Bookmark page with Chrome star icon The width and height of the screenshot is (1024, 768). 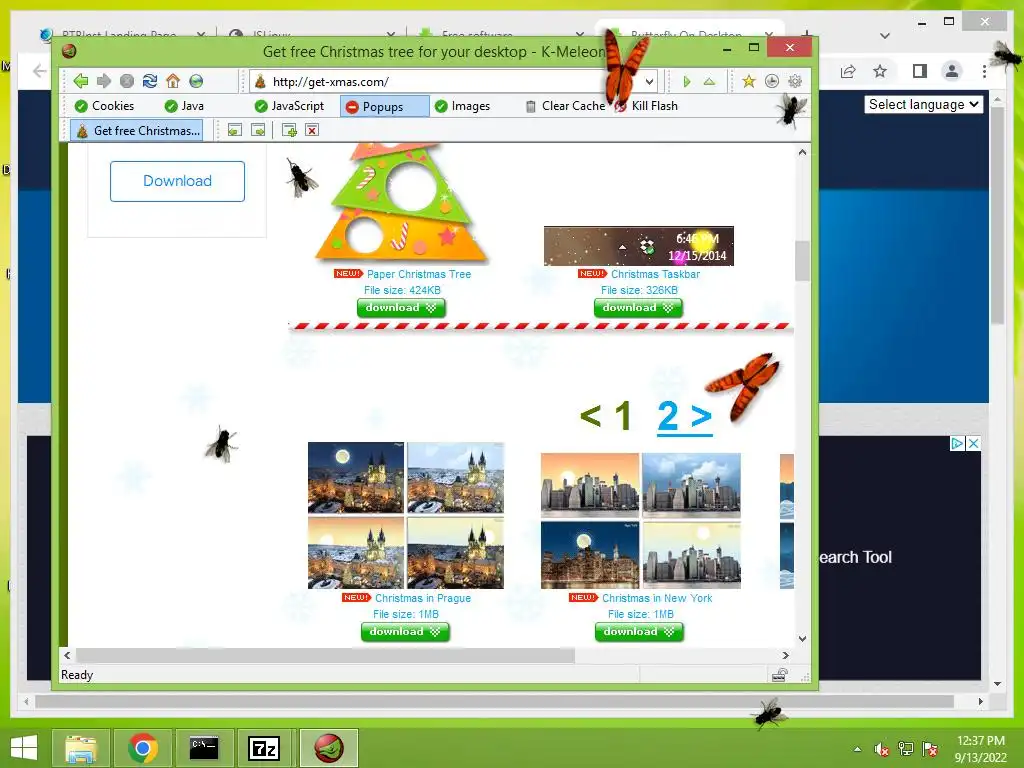(880, 71)
